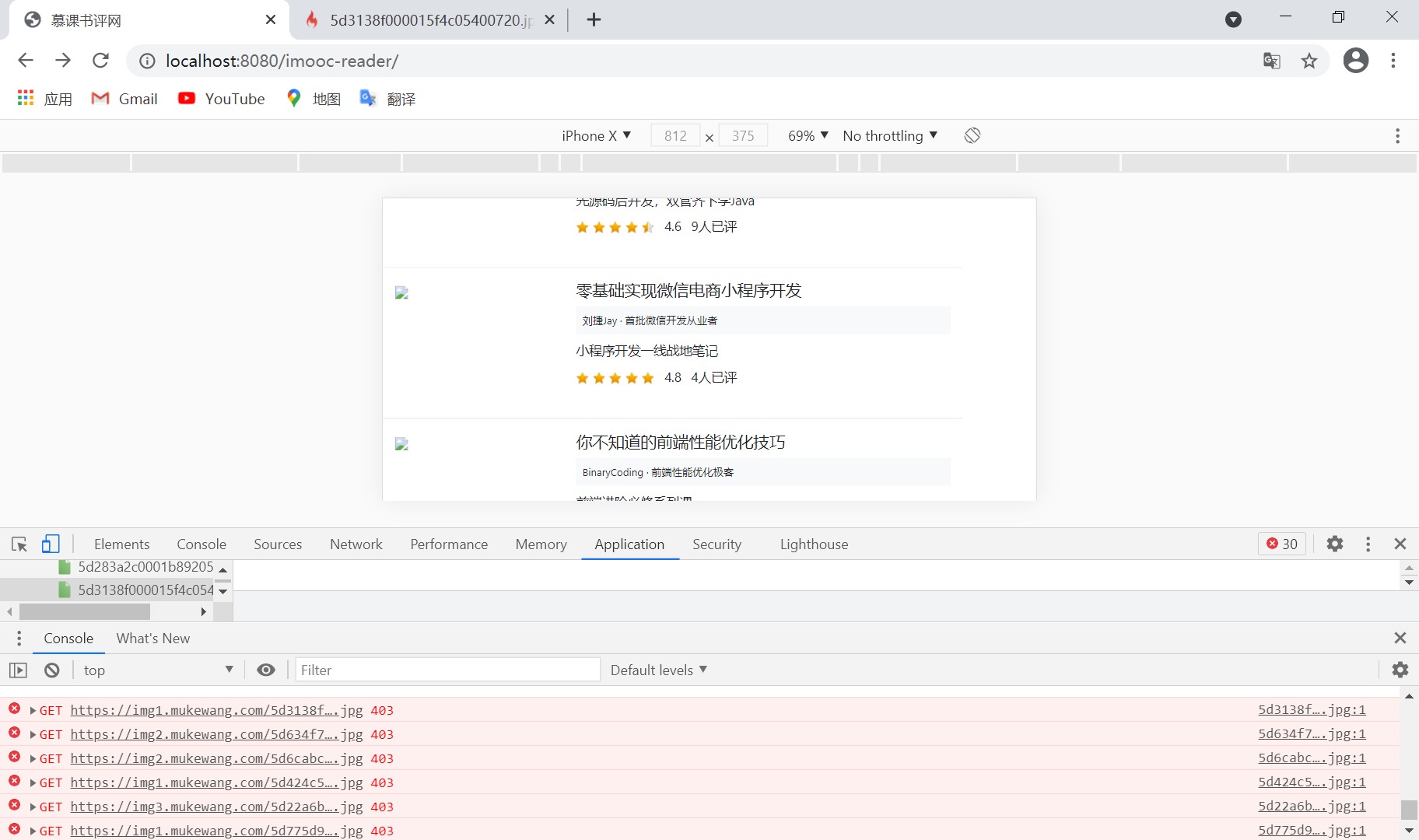Switch to the DevTools Console tab
The image size is (1419, 840).
tap(201, 544)
